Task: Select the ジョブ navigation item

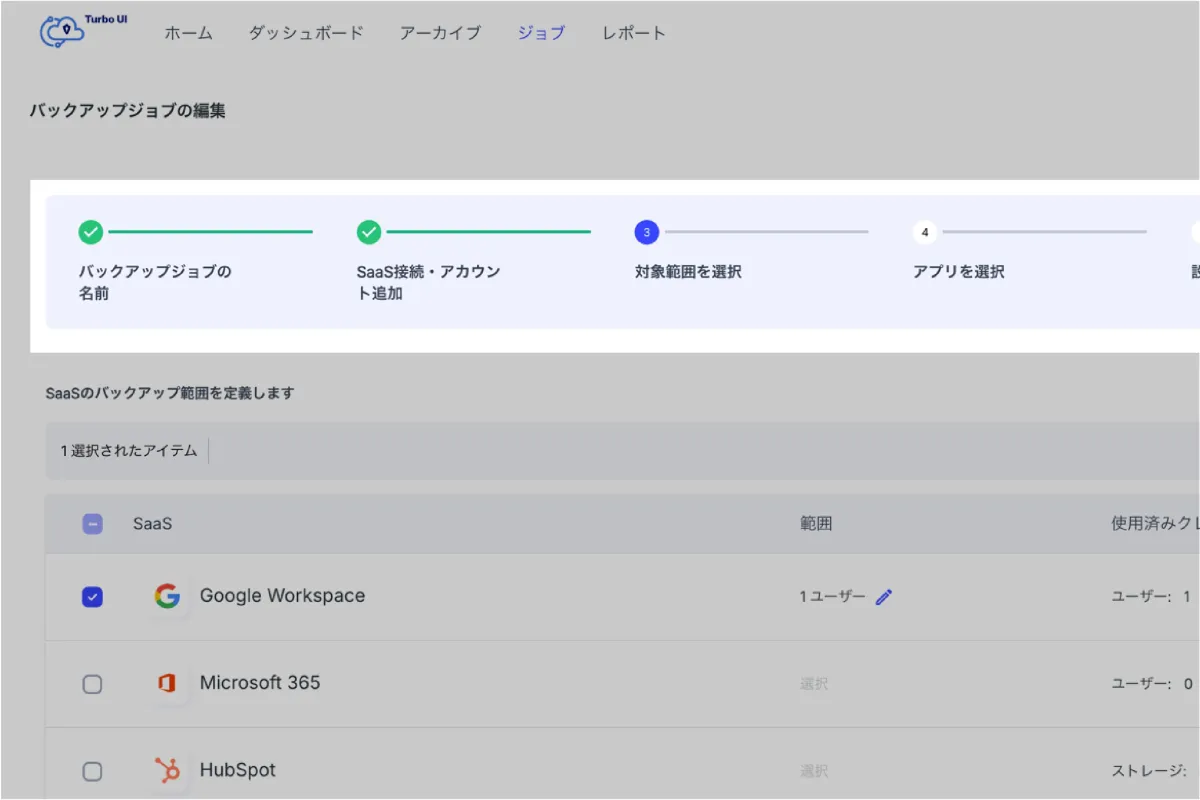Action: (541, 33)
